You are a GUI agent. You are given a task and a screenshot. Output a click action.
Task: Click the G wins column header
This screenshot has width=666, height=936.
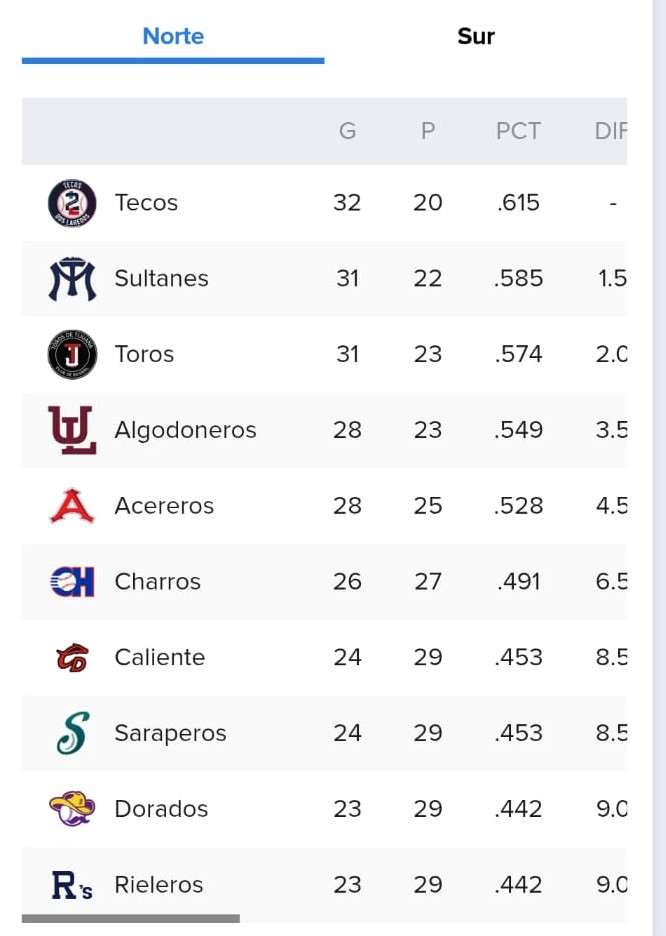coord(347,131)
